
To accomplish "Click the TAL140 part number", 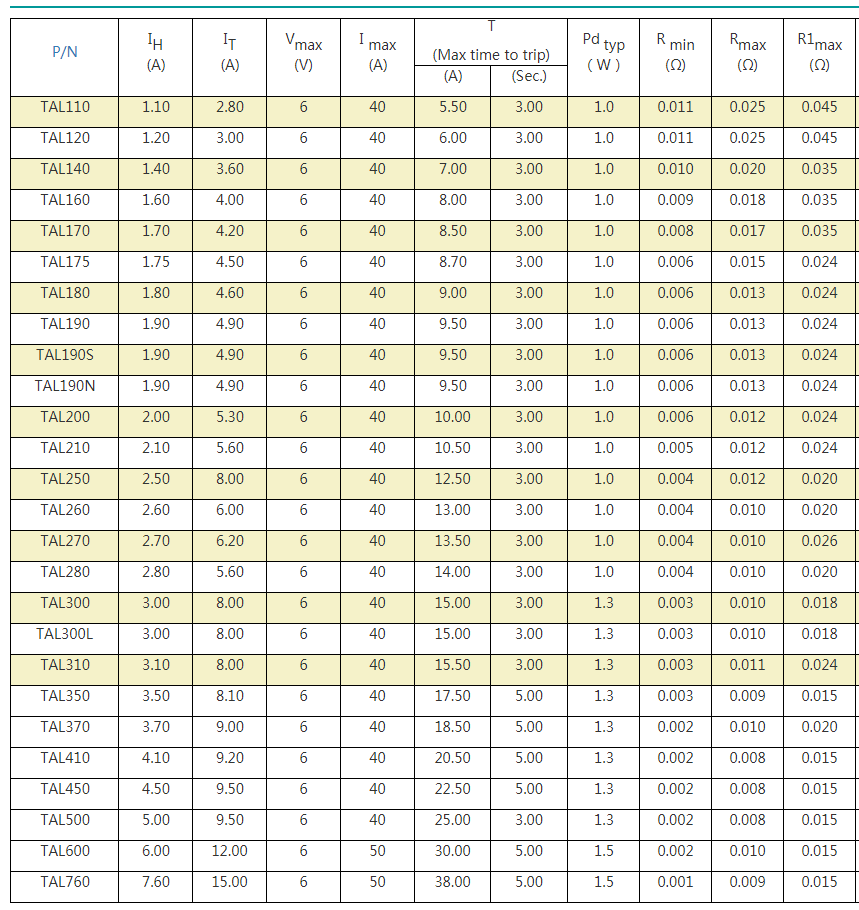I will 65,169.
